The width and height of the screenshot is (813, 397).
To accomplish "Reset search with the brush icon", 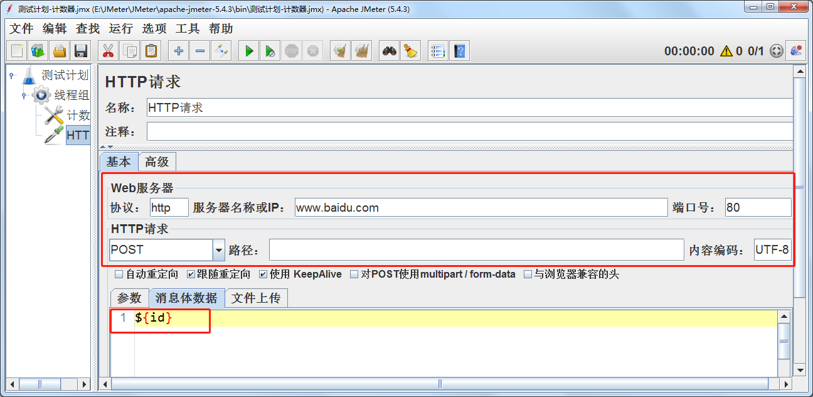I will tap(410, 51).
